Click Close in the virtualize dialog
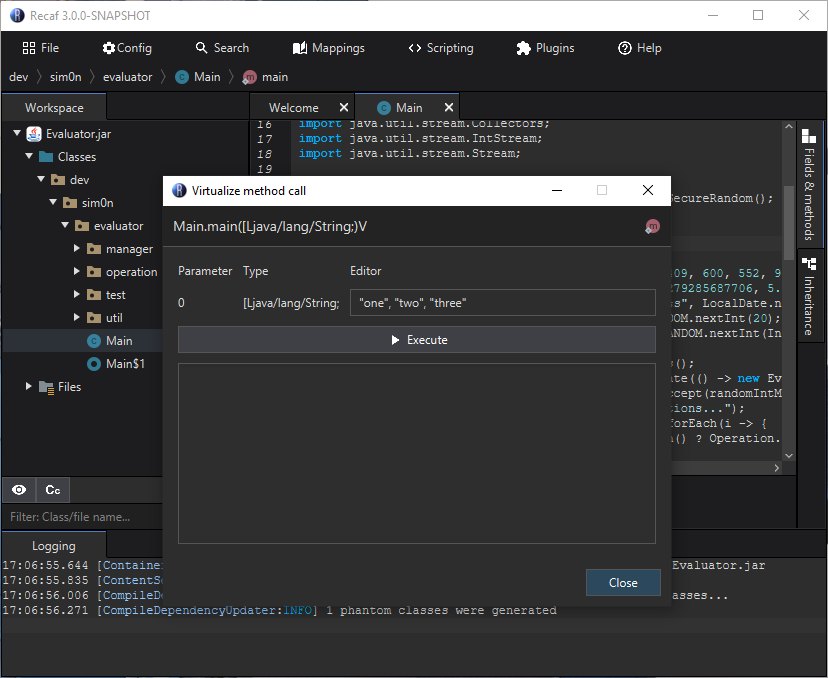The width and height of the screenshot is (828, 678). pos(623,583)
